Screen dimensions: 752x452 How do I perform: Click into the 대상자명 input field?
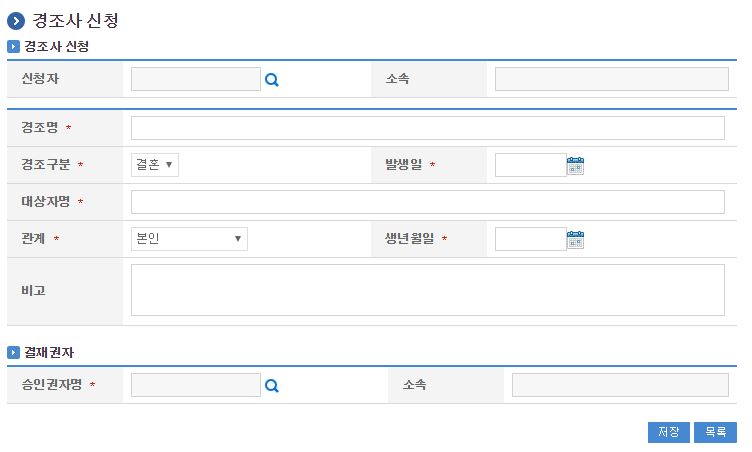[427, 202]
